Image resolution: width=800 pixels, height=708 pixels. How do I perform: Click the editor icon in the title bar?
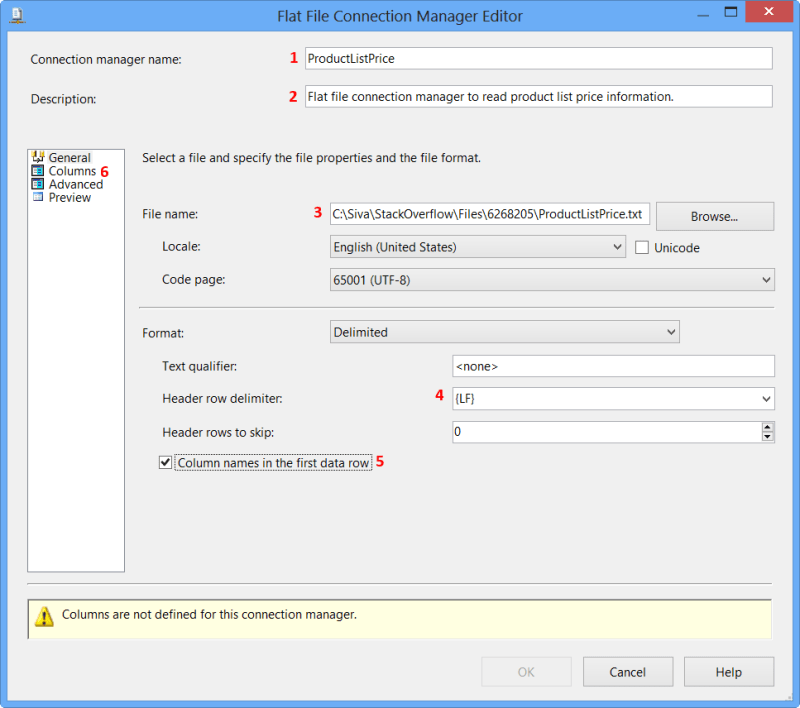pyautogui.click(x=17, y=15)
